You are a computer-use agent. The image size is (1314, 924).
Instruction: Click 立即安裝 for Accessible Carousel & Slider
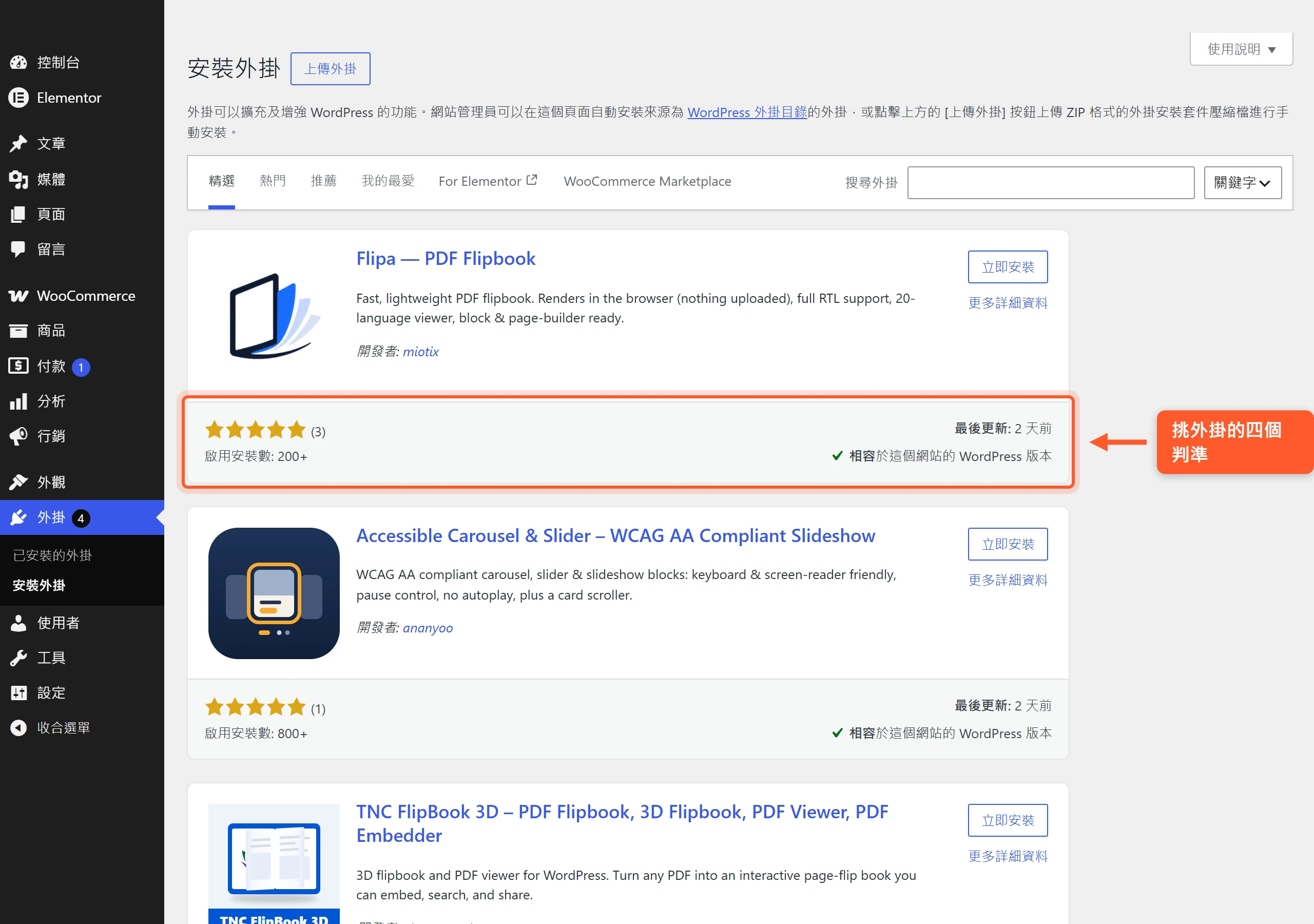tap(1007, 544)
